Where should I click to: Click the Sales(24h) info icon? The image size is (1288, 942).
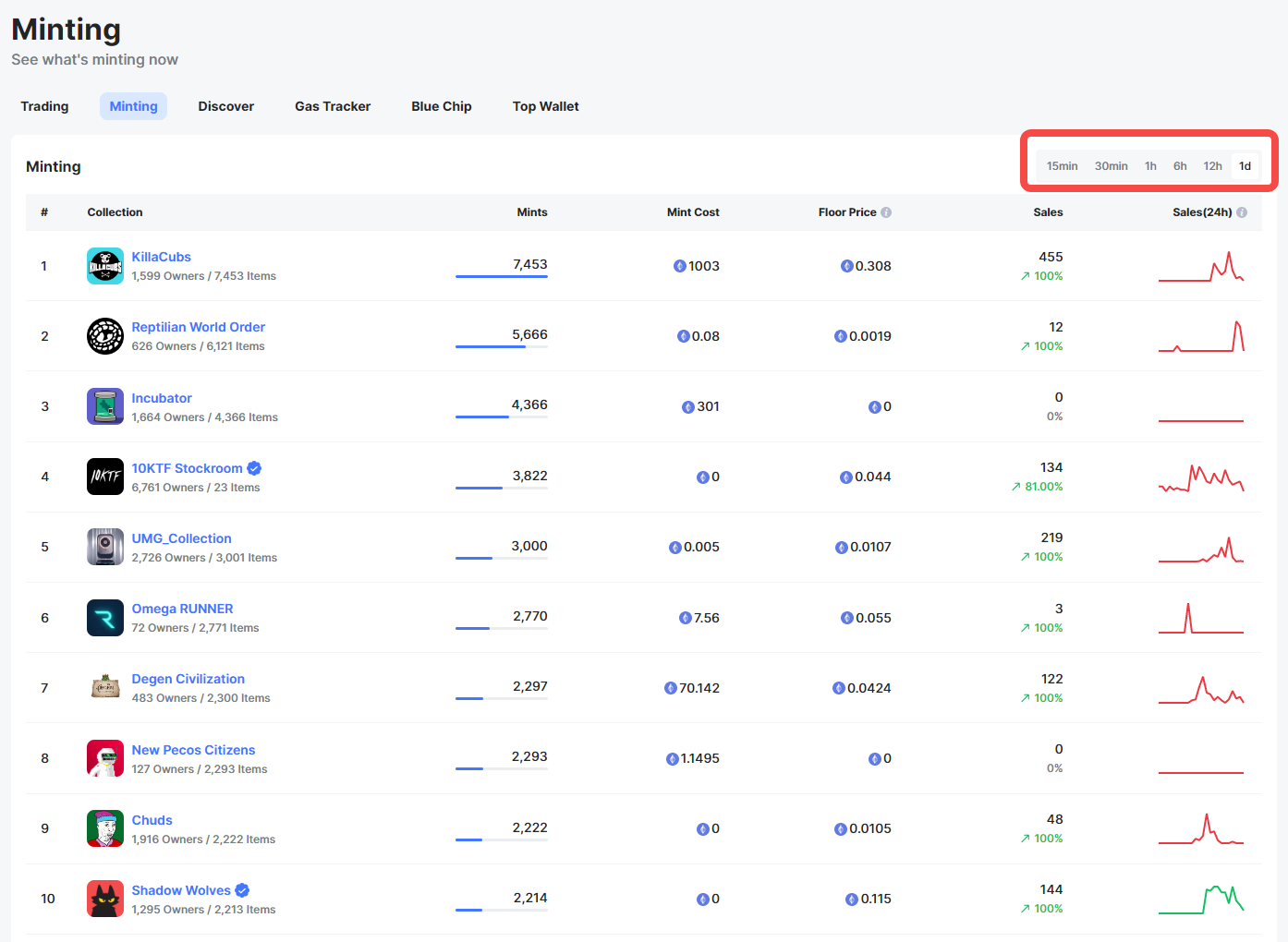[1242, 212]
